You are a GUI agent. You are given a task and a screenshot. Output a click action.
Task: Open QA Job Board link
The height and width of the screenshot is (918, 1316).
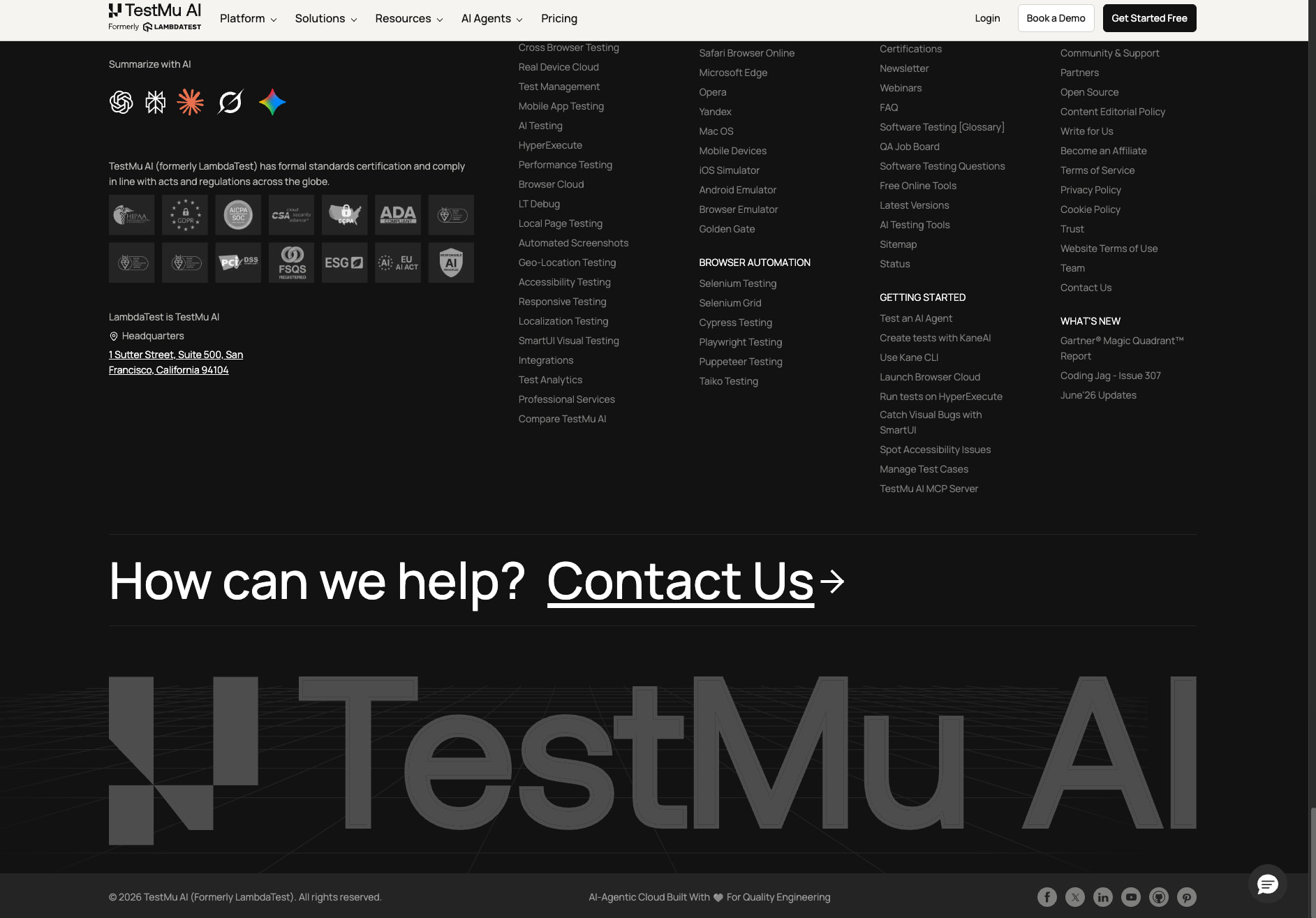909,147
